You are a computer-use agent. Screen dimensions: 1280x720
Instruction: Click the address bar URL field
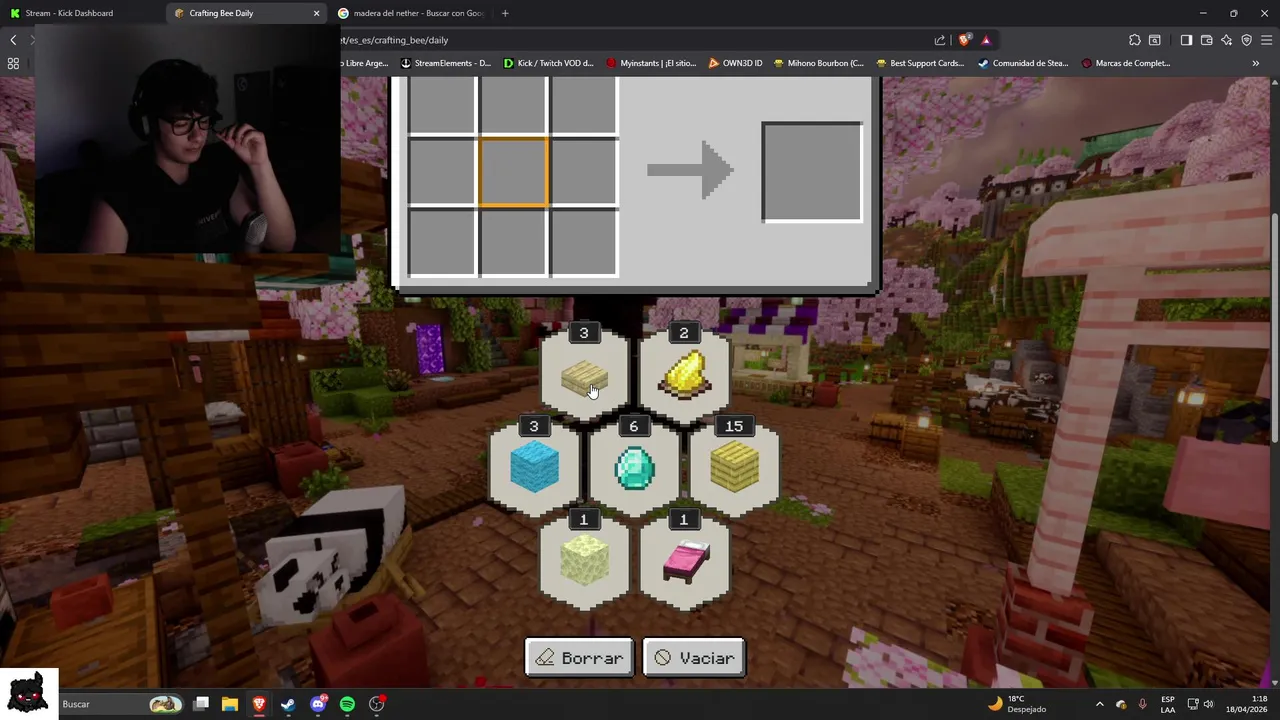click(635, 40)
